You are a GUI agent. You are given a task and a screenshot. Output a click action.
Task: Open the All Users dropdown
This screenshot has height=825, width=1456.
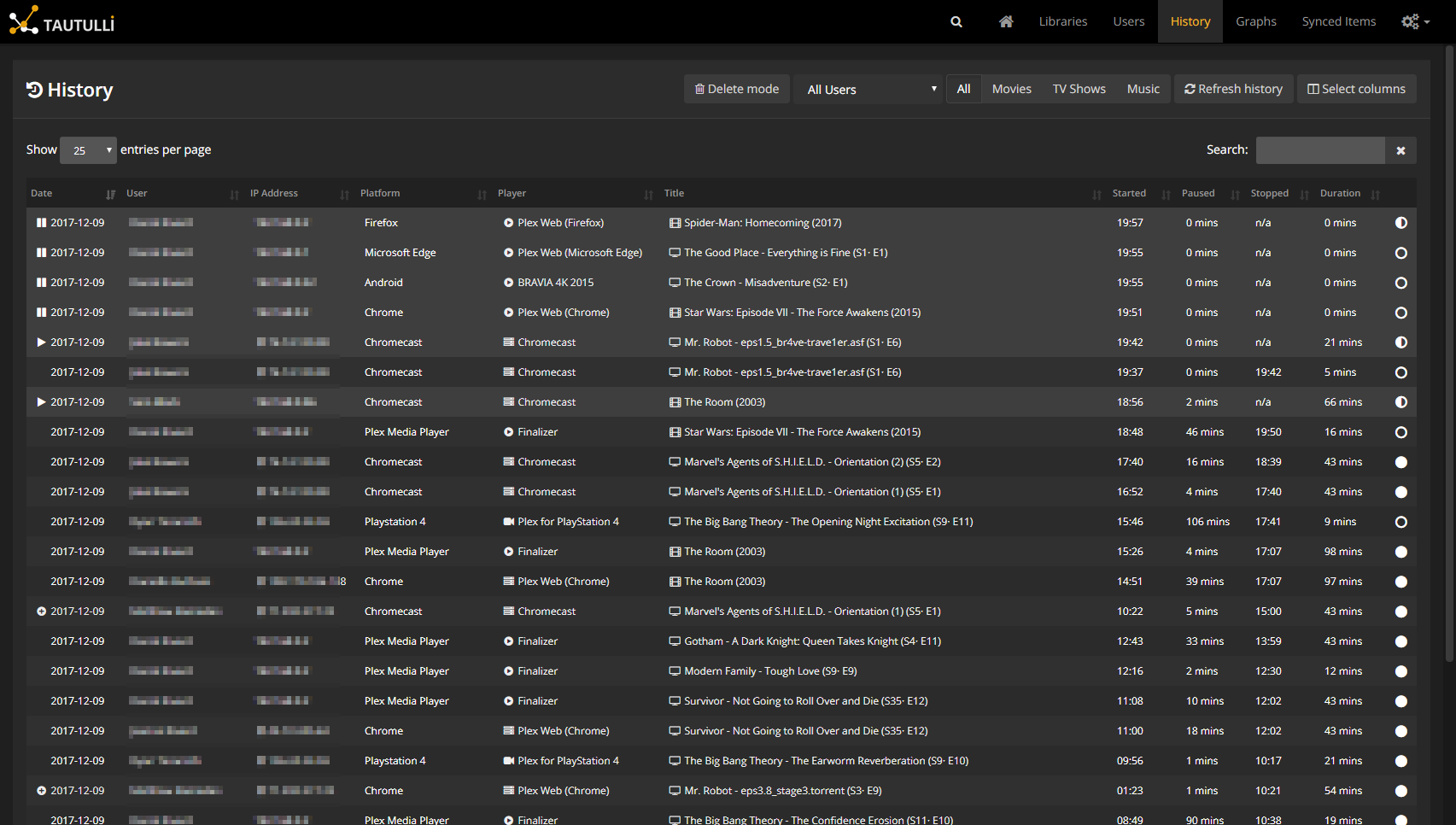click(x=868, y=89)
